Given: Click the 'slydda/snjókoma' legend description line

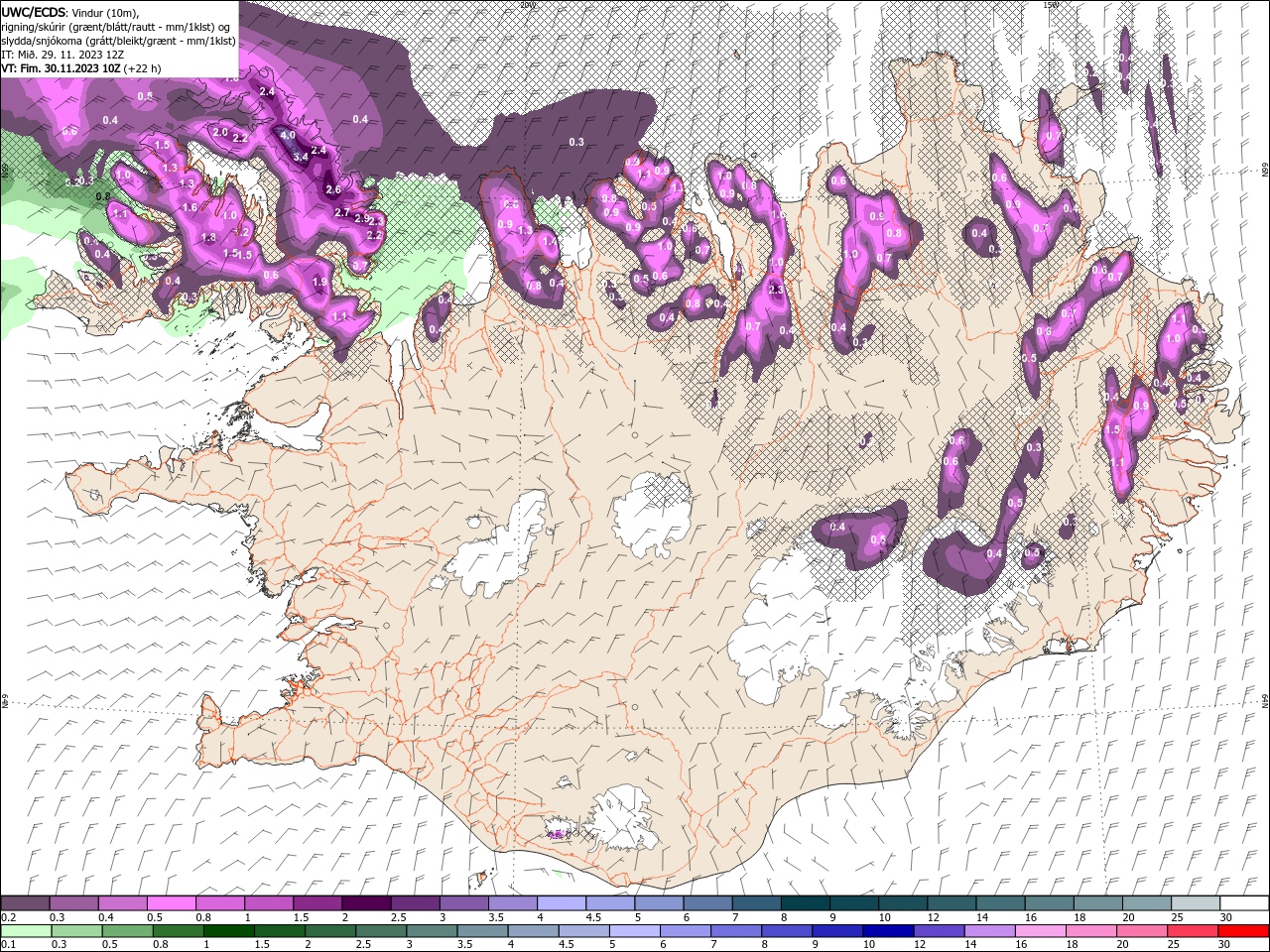Looking at the screenshot, I should (118, 41).
